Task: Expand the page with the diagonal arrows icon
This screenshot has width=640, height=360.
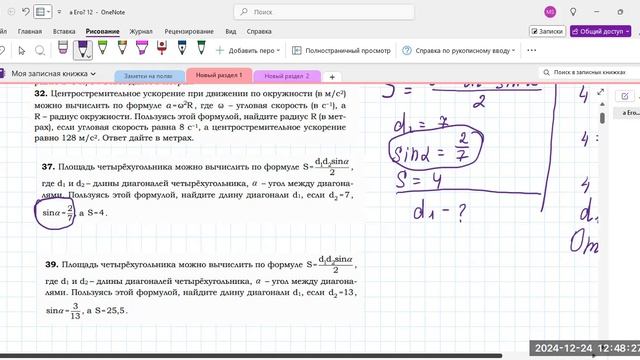Action: click(x=600, y=92)
